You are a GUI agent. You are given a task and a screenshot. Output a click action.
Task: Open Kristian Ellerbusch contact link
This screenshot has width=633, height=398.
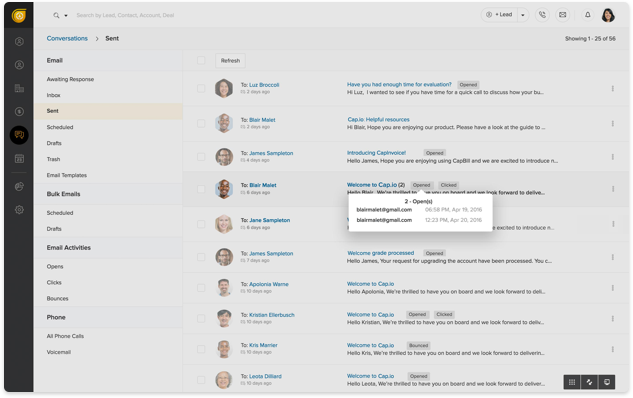[272, 315]
